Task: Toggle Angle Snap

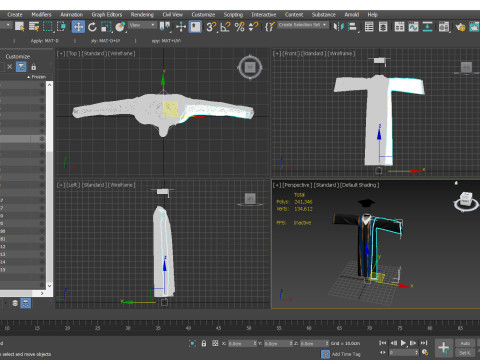Action: coord(226,27)
